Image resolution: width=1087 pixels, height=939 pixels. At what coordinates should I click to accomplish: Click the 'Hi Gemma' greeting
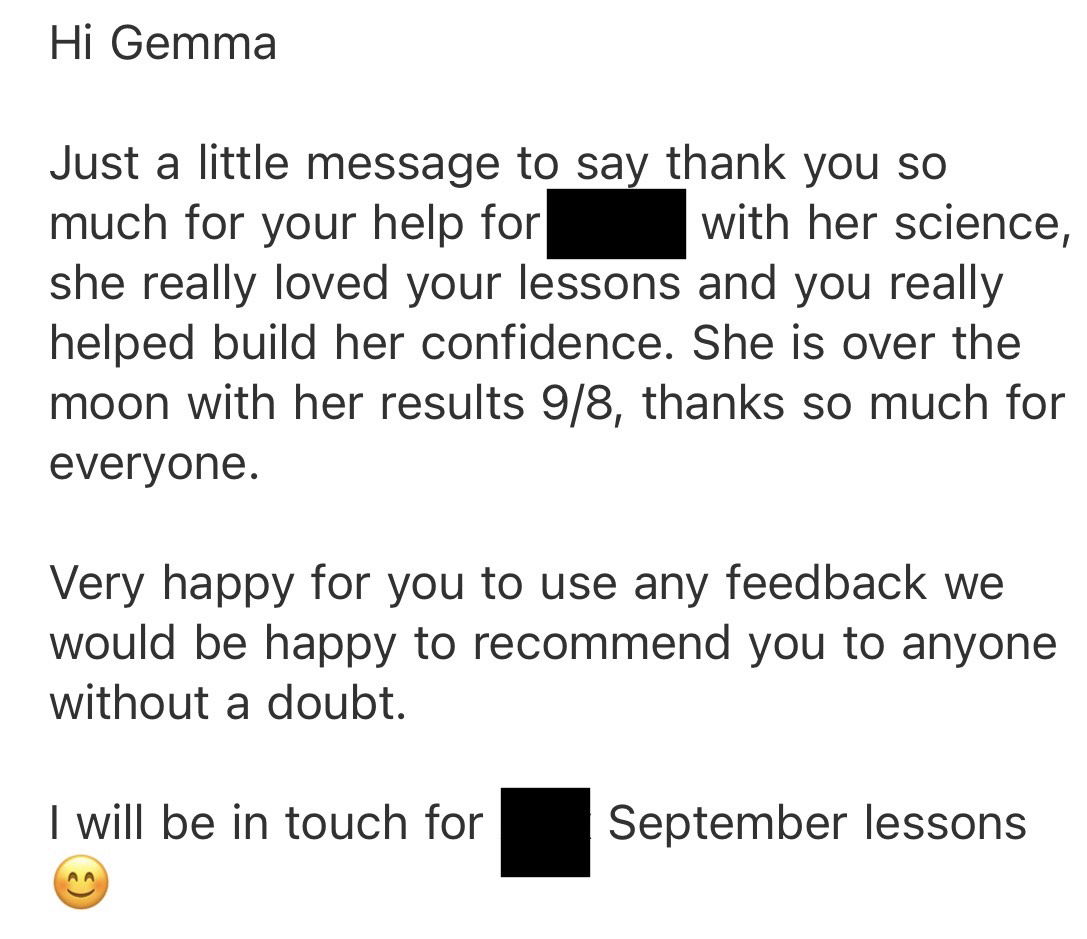[163, 43]
